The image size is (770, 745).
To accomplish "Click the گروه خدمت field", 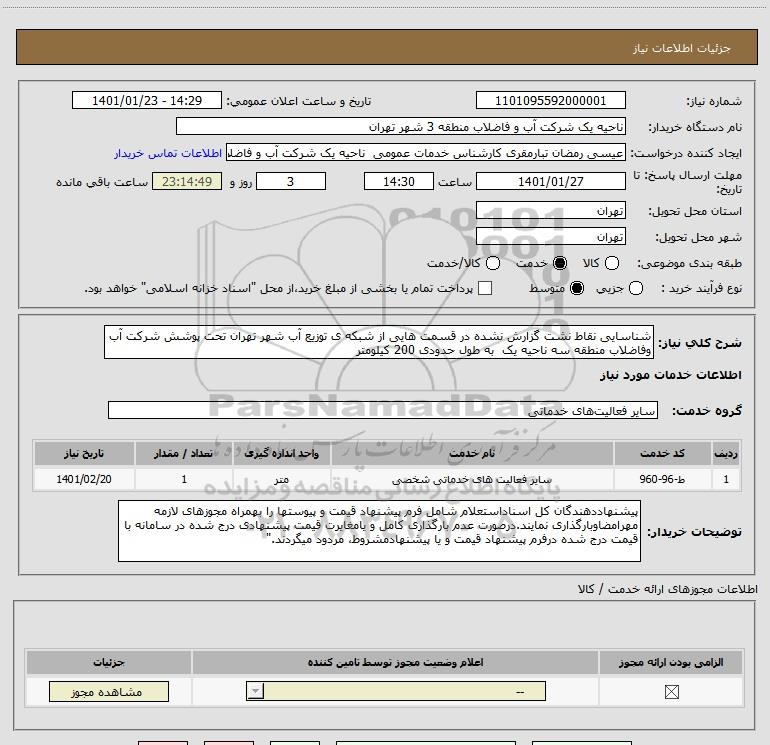I will (x=383, y=411).
